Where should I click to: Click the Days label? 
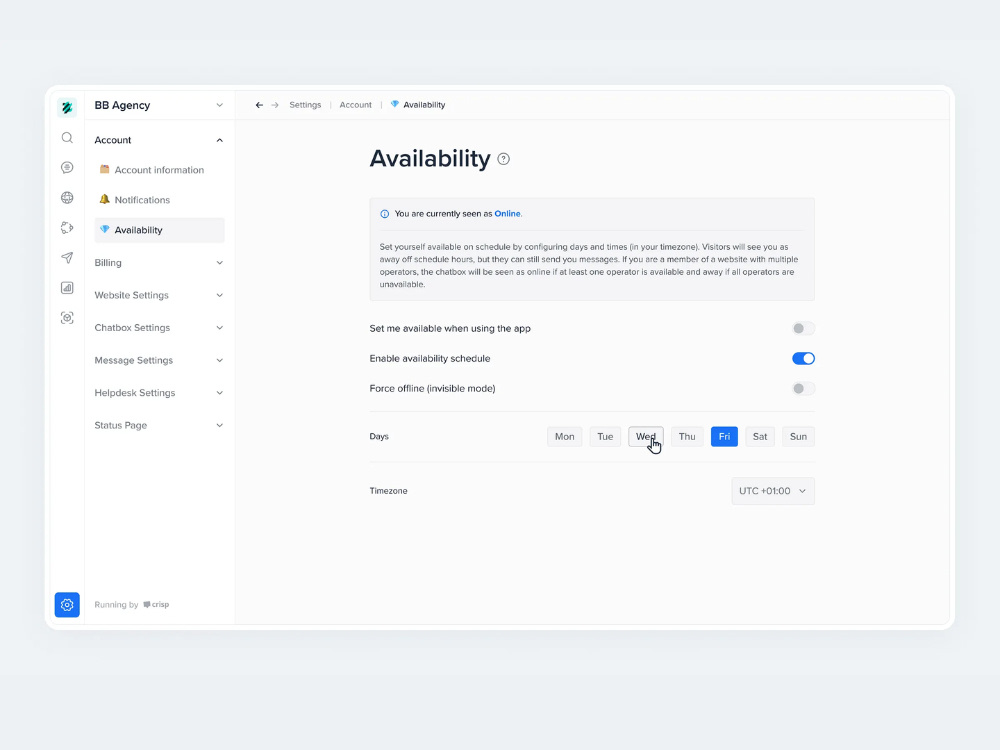[x=379, y=437]
